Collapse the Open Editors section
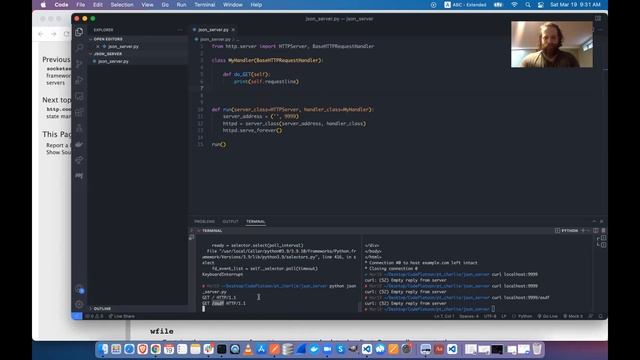Screen dimensions: 640x360 [x=108, y=39]
